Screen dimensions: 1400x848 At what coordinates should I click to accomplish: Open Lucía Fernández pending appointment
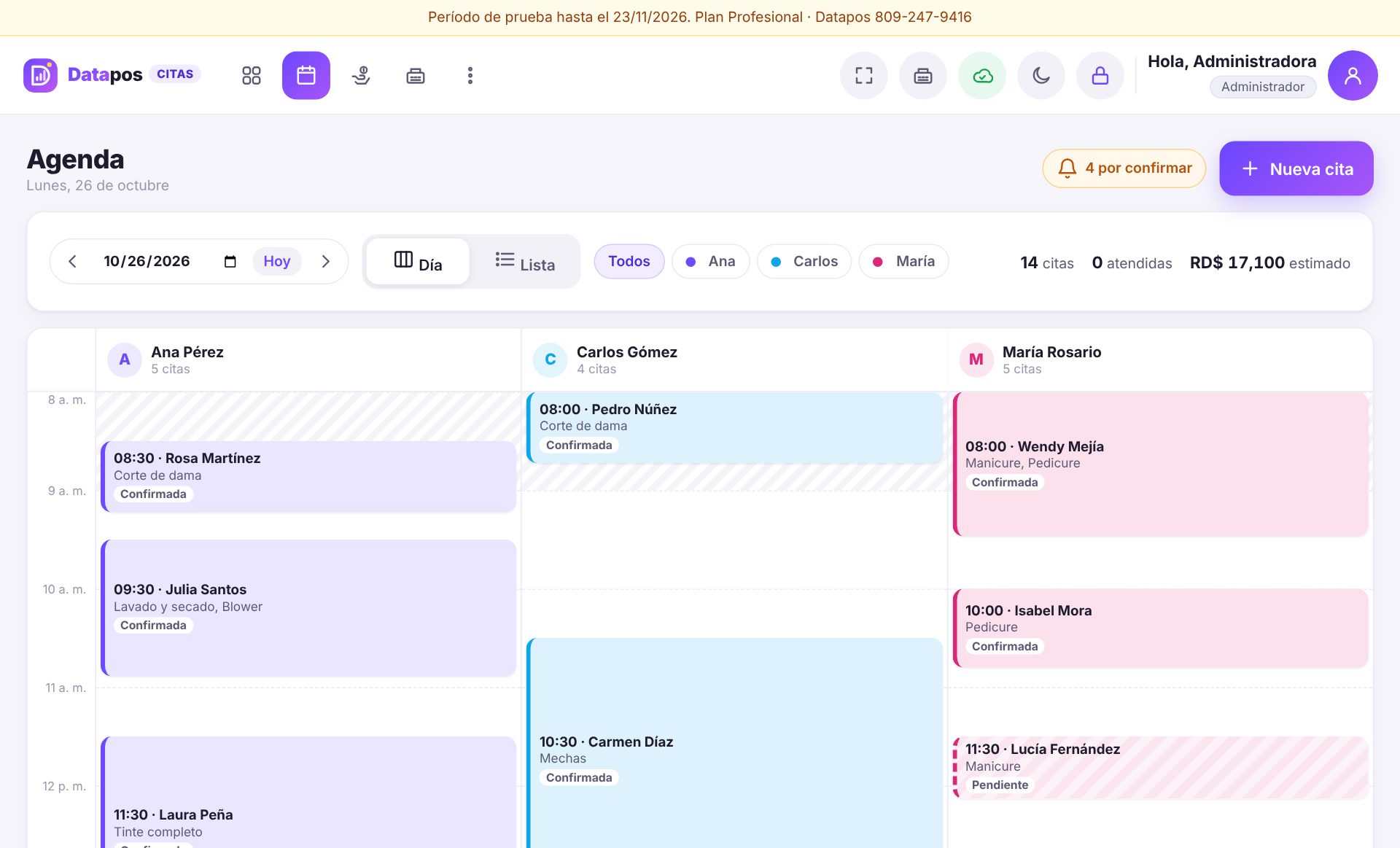(x=1161, y=767)
